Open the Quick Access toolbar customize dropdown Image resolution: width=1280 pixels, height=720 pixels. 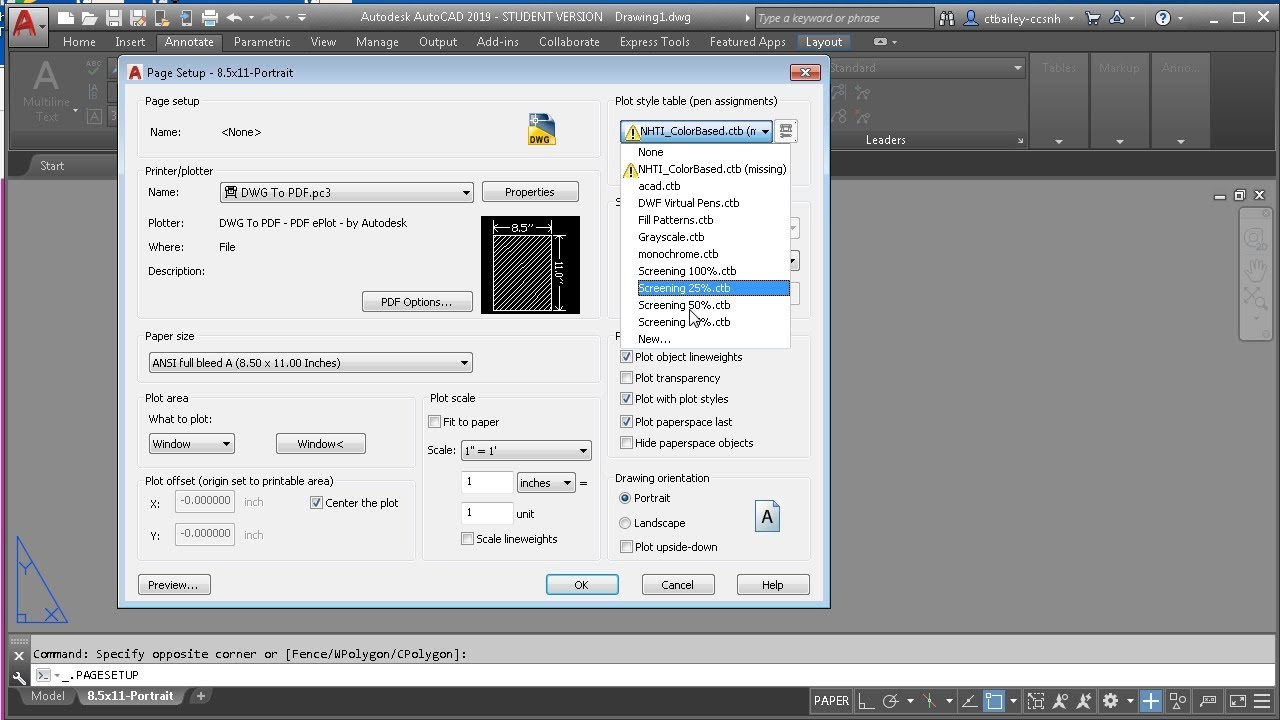(302, 18)
